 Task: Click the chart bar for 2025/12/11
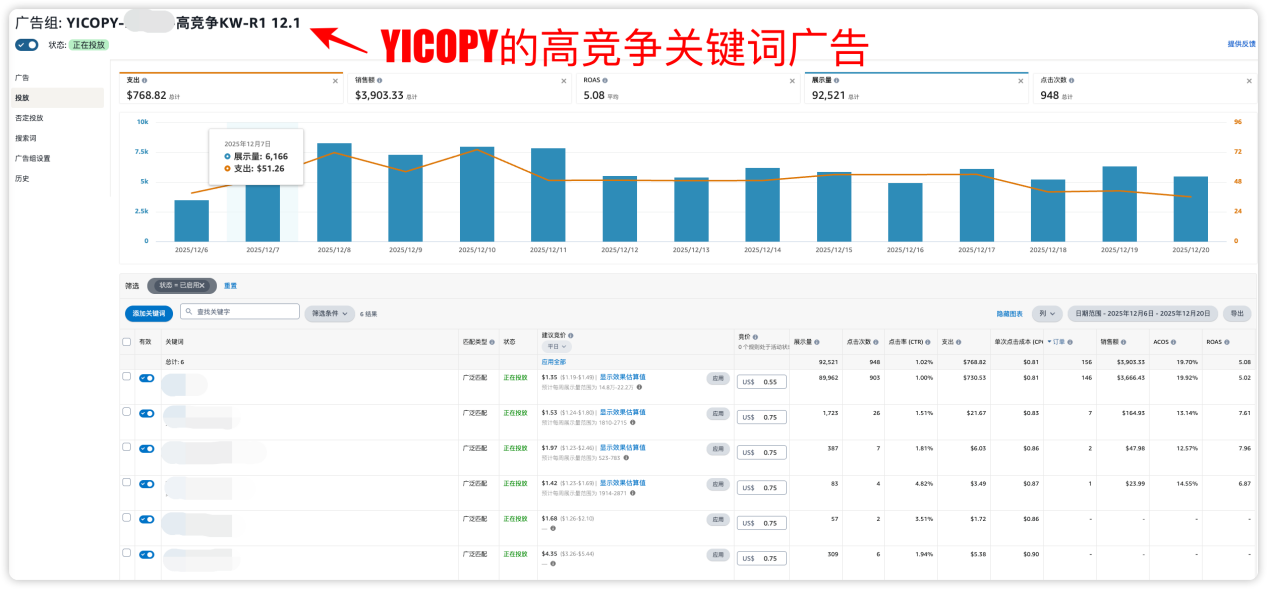tap(548, 195)
